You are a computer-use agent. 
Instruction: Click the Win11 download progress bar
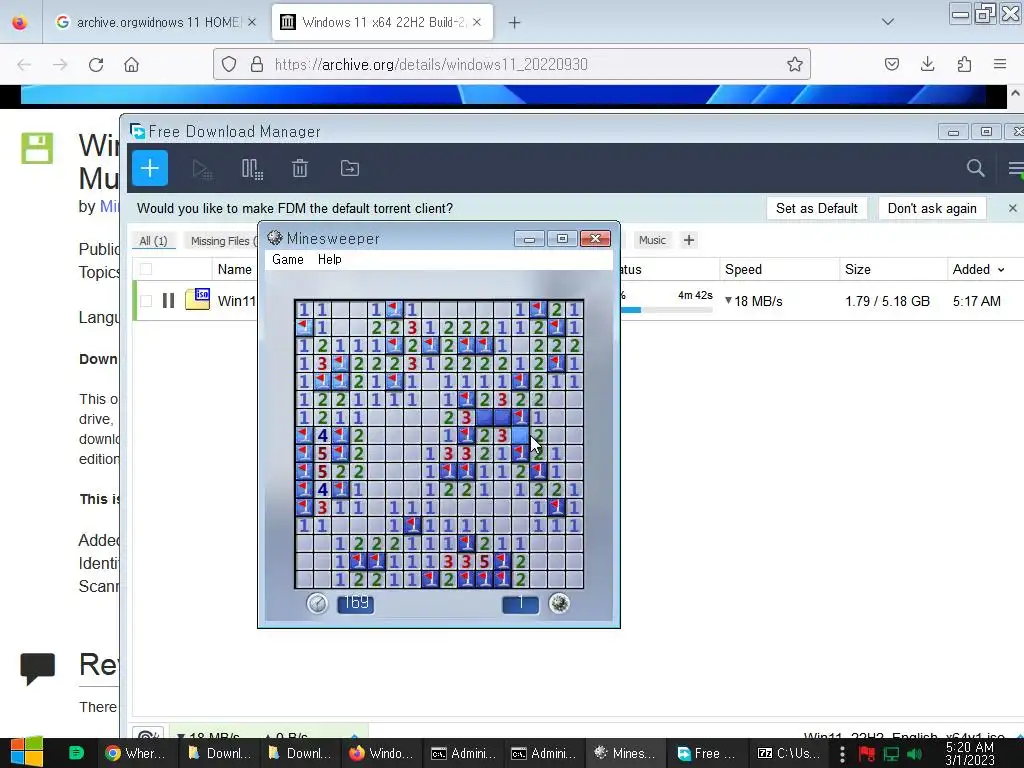coord(666,310)
